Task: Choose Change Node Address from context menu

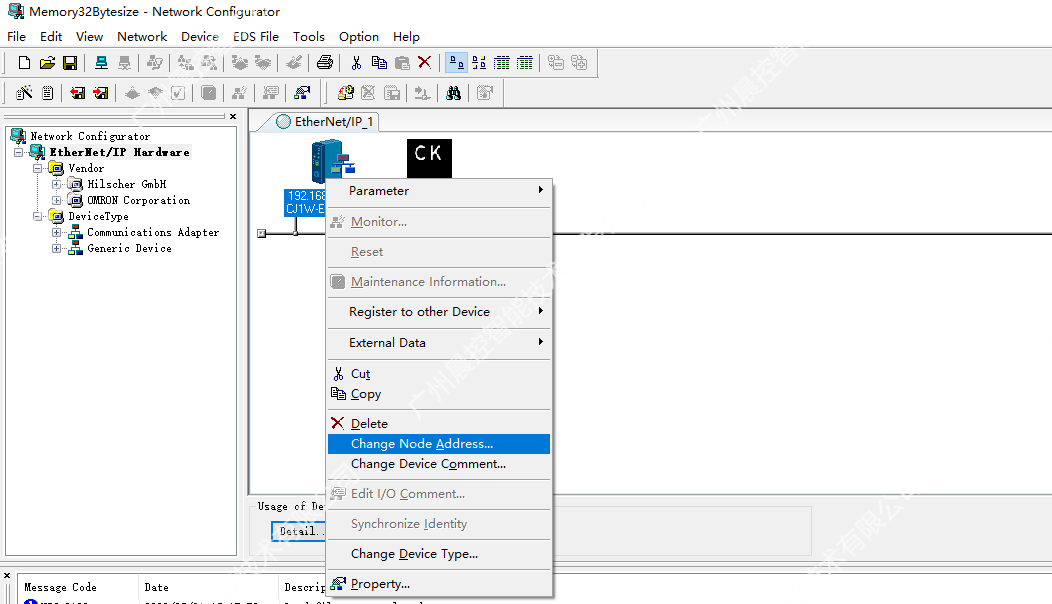Action: tap(439, 444)
